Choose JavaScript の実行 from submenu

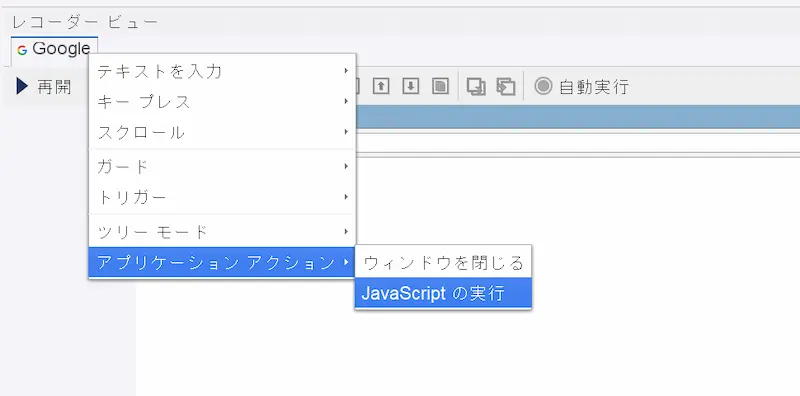[443, 293]
